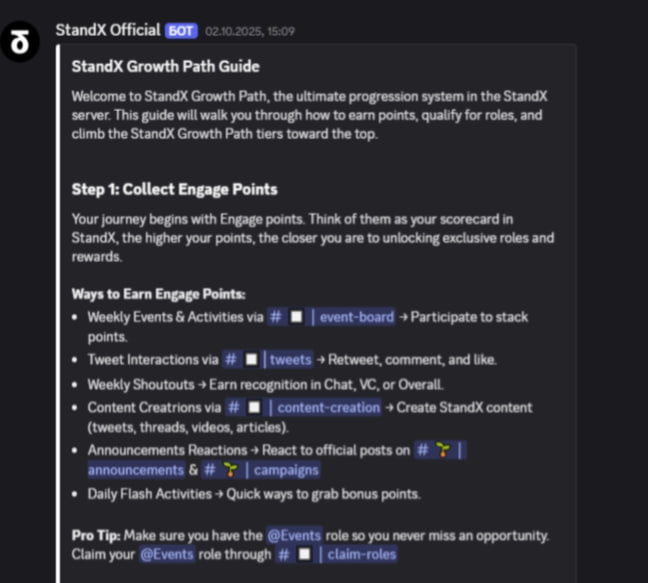Click the hash icon before claim-roles
The height and width of the screenshot is (583, 648).
(x=284, y=554)
